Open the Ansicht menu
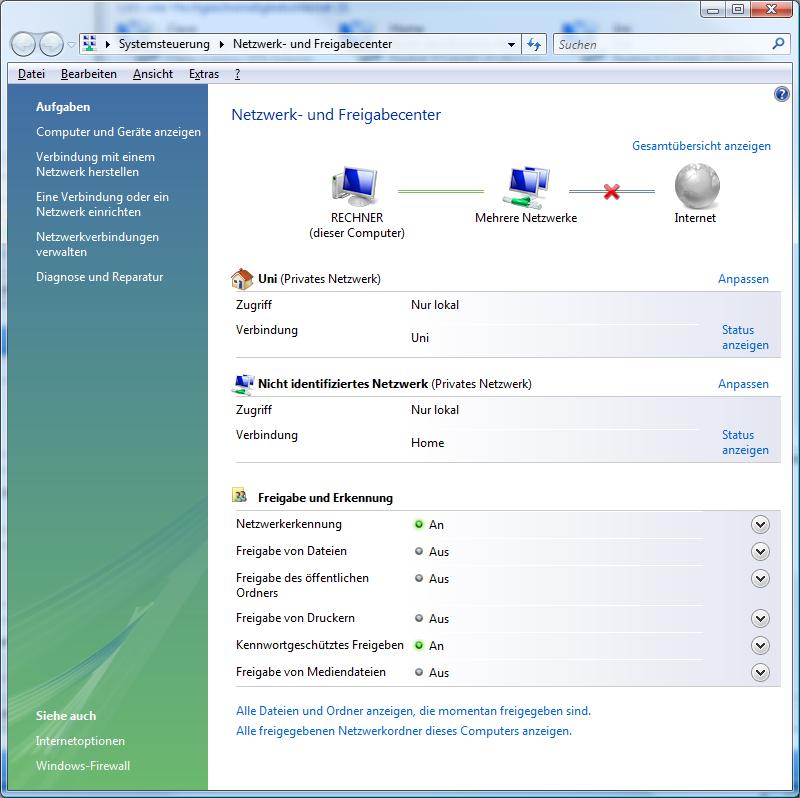 [x=153, y=74]
